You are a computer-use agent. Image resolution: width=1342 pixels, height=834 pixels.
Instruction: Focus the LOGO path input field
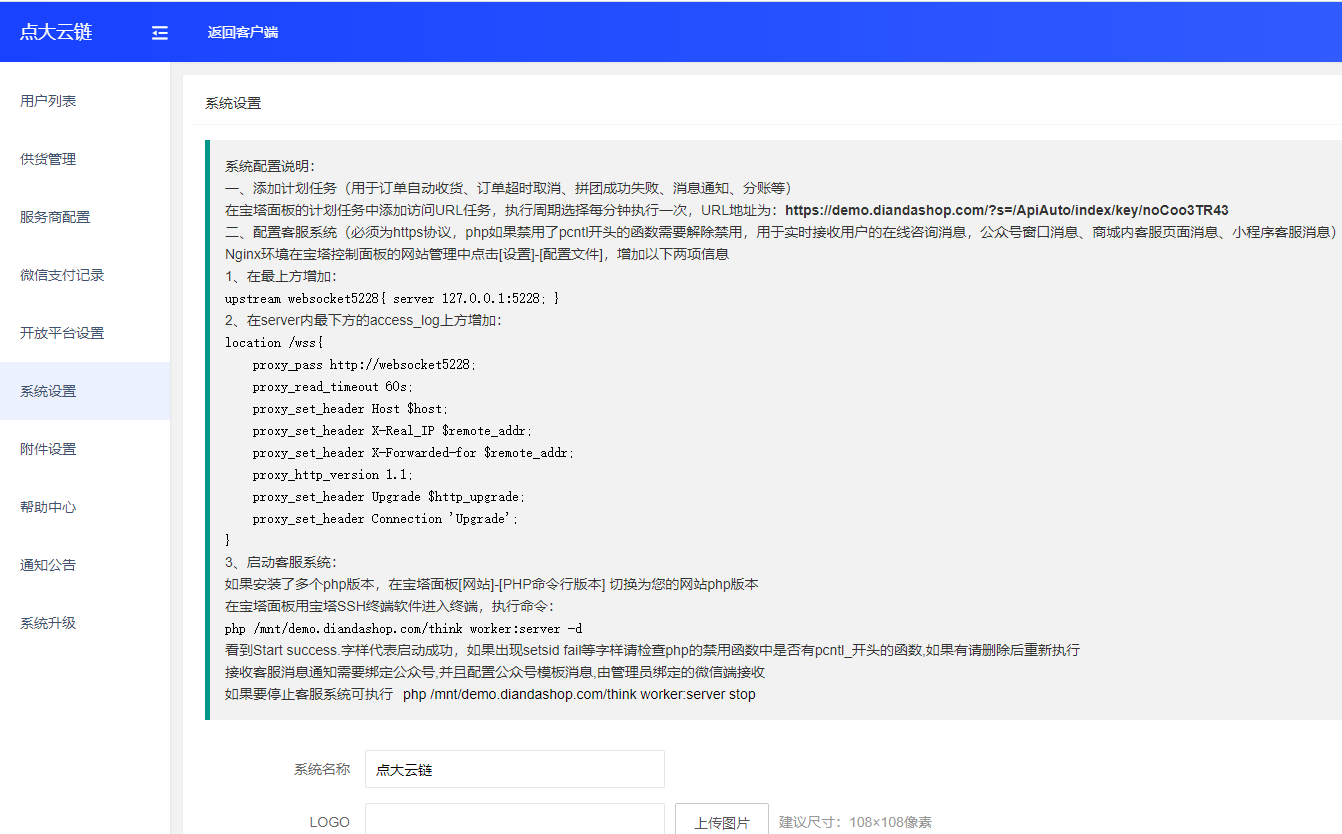[x=515, y=821]
